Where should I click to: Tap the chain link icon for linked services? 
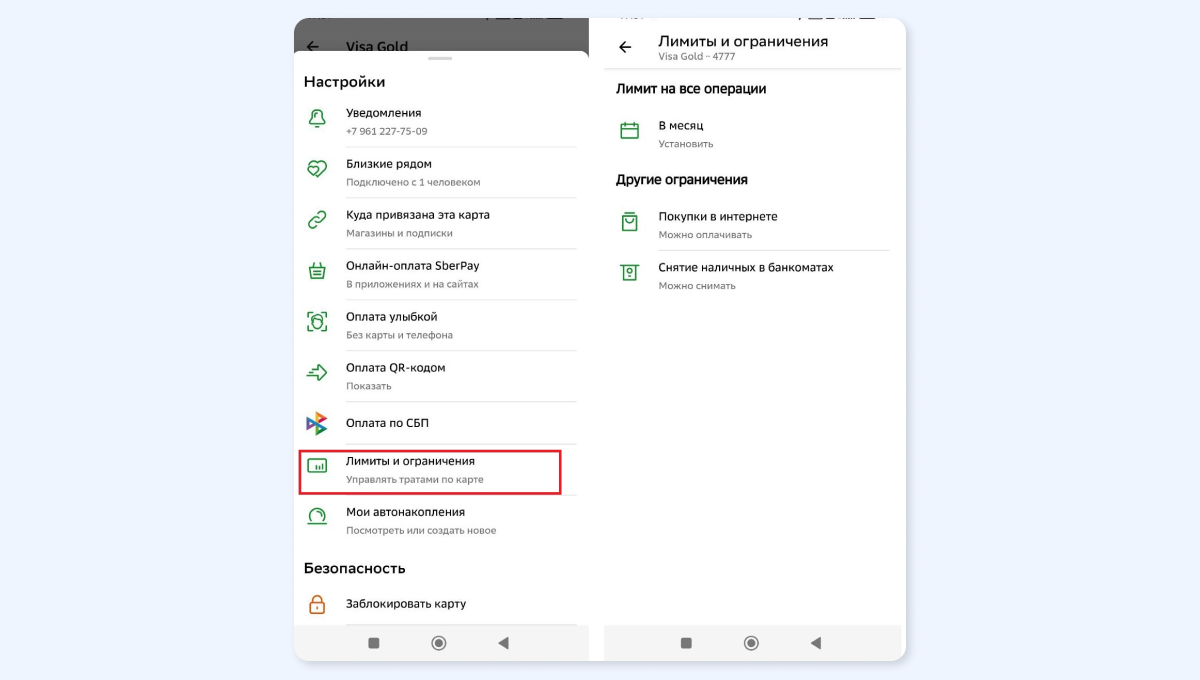coord(317,221)
